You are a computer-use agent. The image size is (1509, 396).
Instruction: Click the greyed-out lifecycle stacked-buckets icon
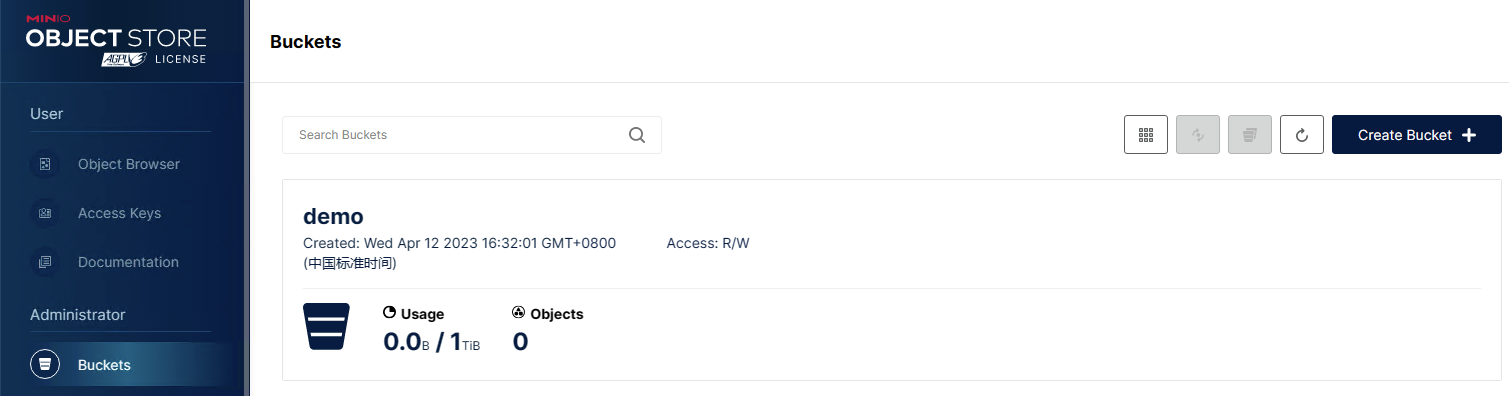click(x=1250, y=135)
